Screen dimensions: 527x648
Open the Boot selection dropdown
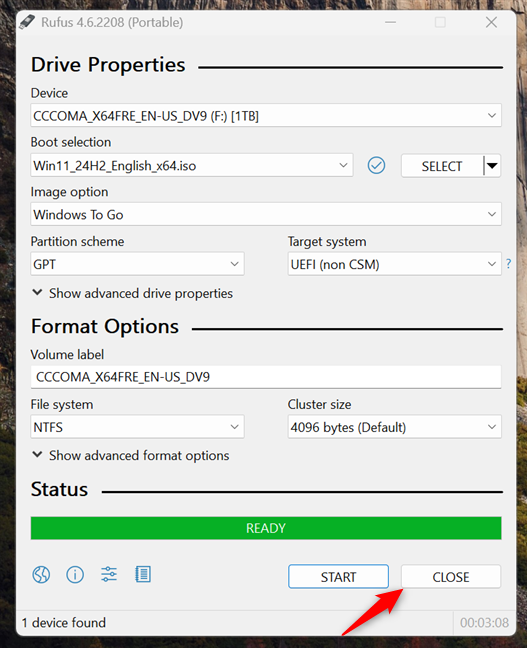(x=192, y=165)
